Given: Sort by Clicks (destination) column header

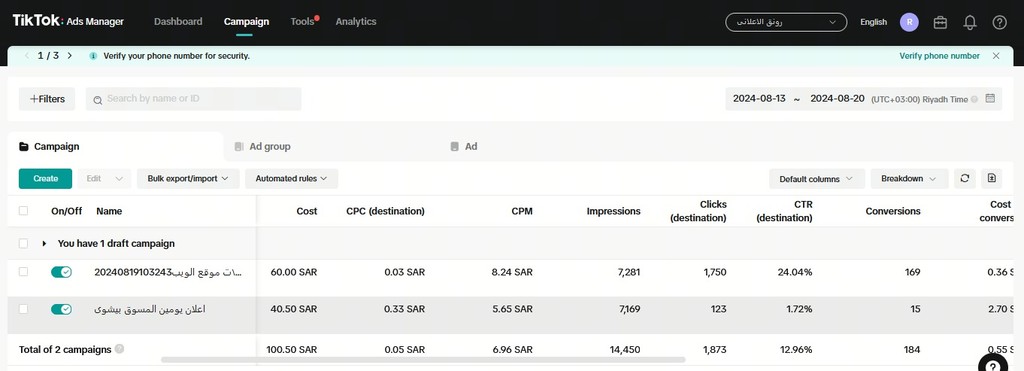Looking at the screenshot, I should point(698,211).
